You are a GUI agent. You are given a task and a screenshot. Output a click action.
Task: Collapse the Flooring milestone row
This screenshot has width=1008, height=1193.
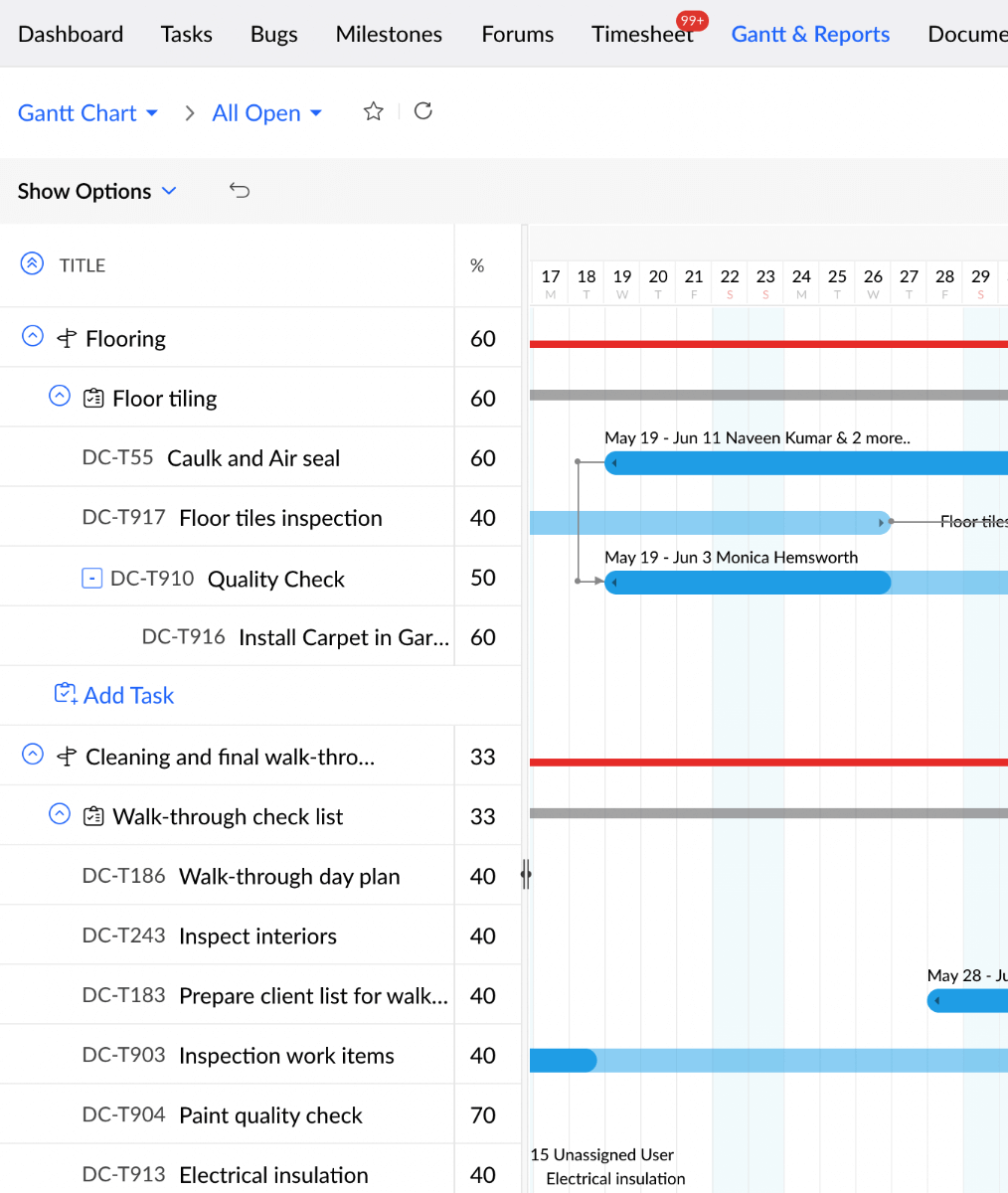point(32,337)
